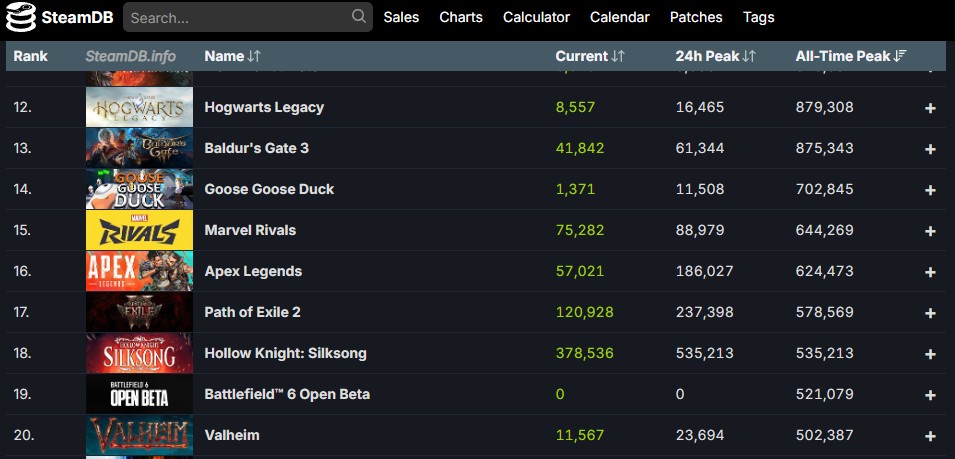Viewport: 955px width, 459px height.
Task: Select 24h peak value 16,465
Action: tap(700, 107)
